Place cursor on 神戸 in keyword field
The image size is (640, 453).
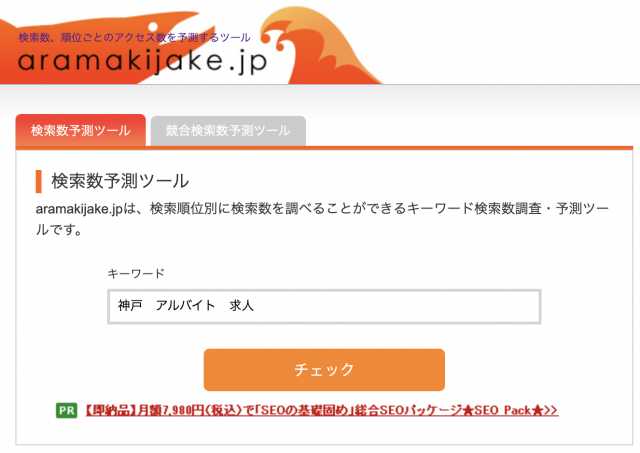130,305
